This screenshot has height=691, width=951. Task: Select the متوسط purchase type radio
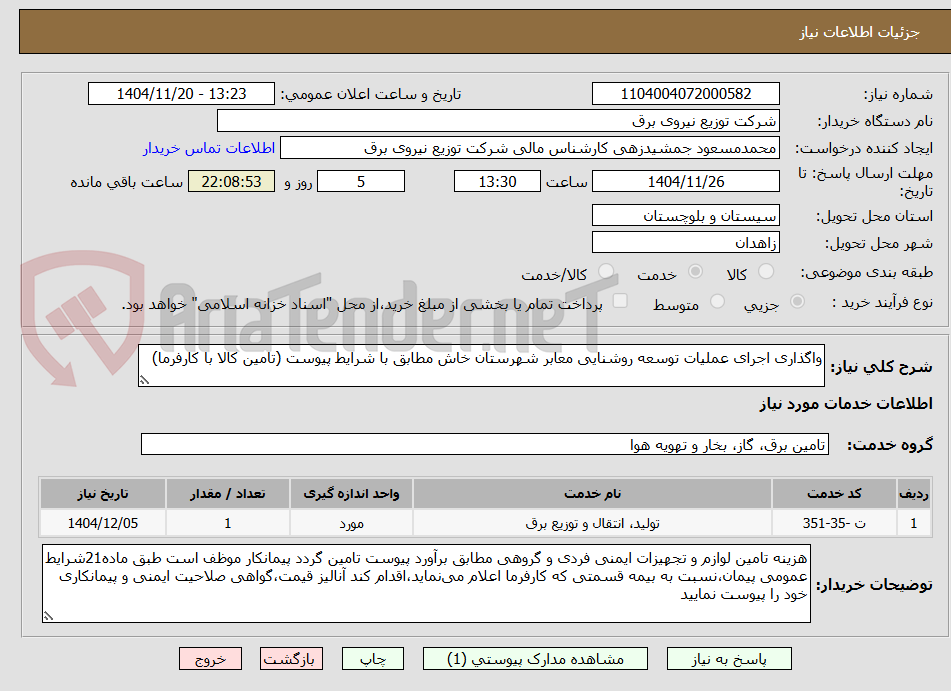pos(717,302)
